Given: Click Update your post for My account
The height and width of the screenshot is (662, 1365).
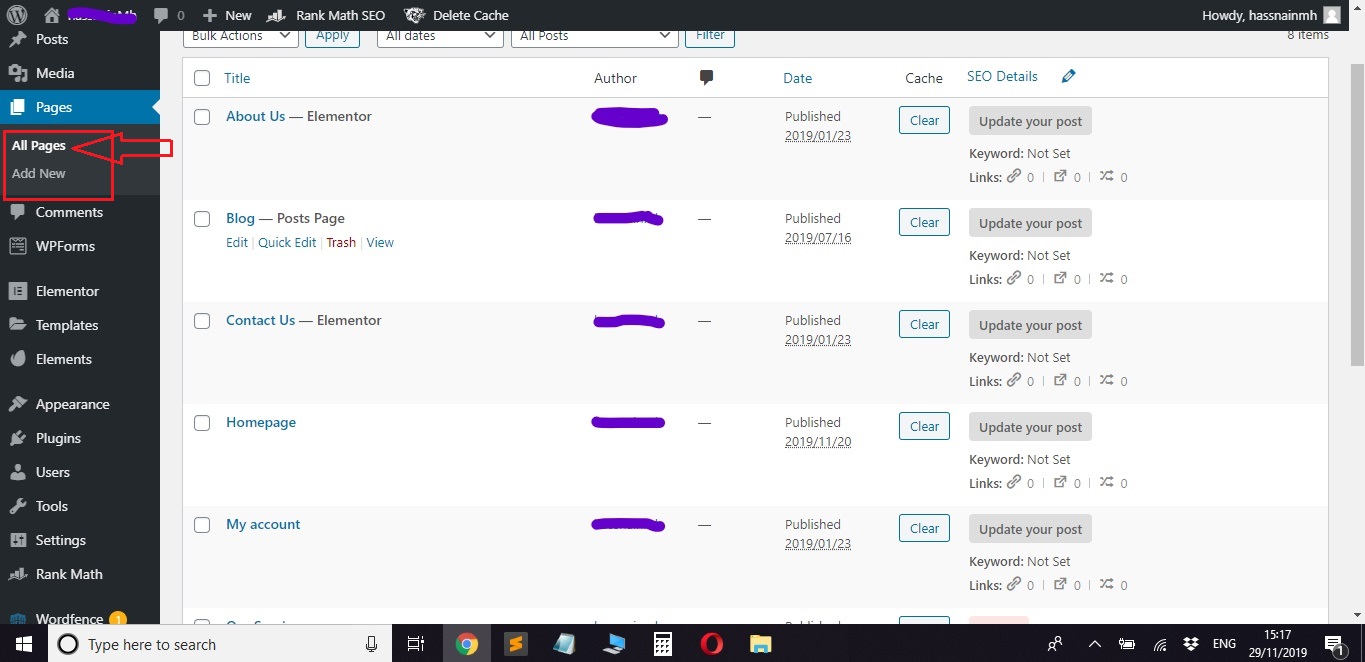Looking at the screenshot, I should pyautogui.click(x=1030, y=529).
